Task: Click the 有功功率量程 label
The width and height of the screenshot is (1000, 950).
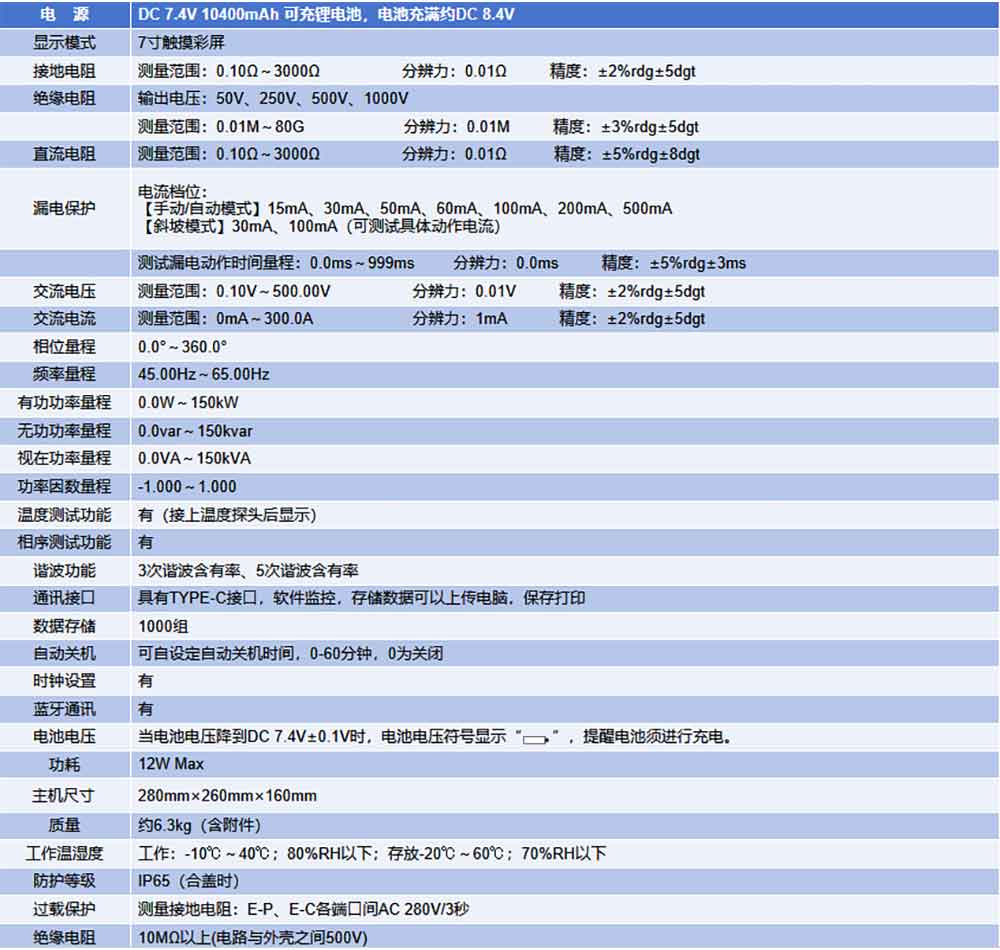Action: click(64, 402)
